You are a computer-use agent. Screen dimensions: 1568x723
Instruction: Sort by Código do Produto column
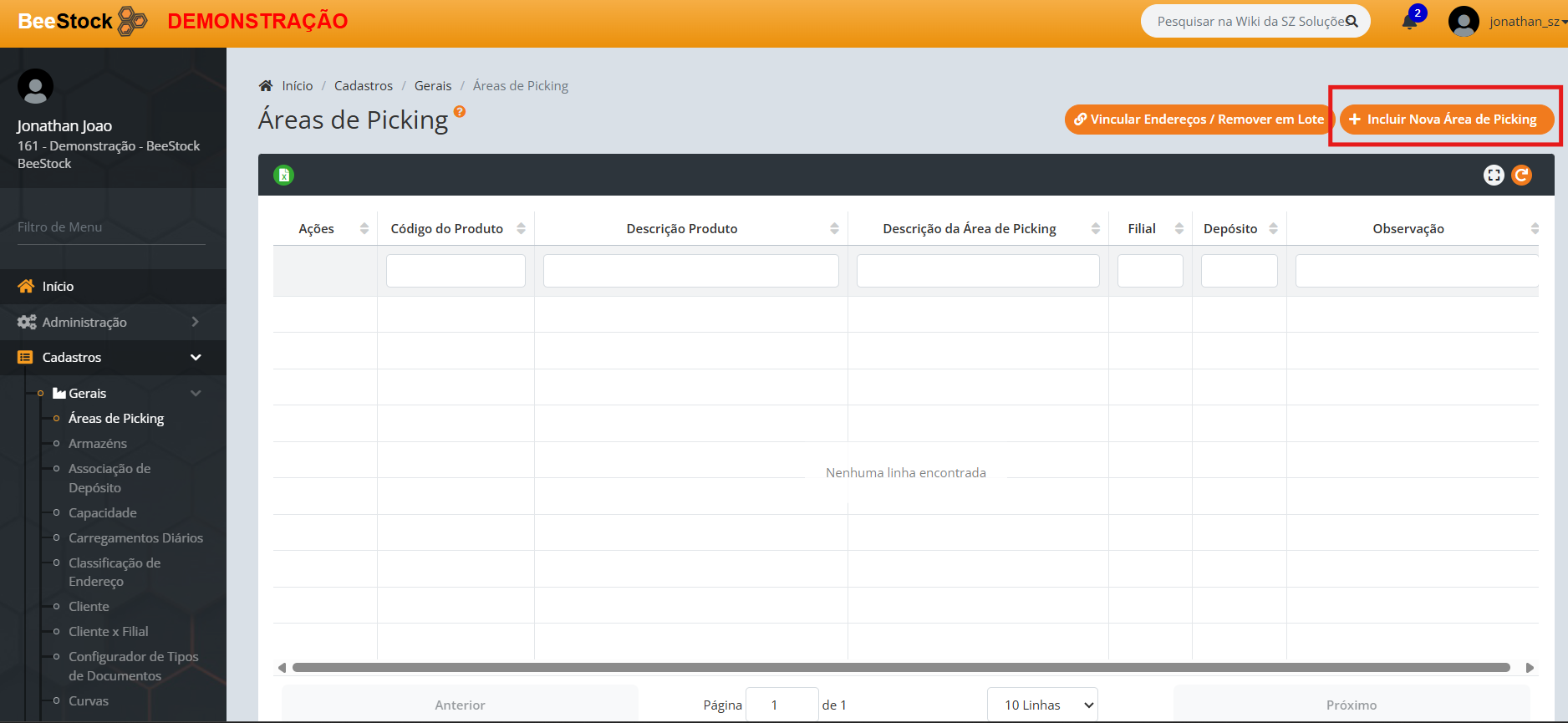[x=447, y=229]
